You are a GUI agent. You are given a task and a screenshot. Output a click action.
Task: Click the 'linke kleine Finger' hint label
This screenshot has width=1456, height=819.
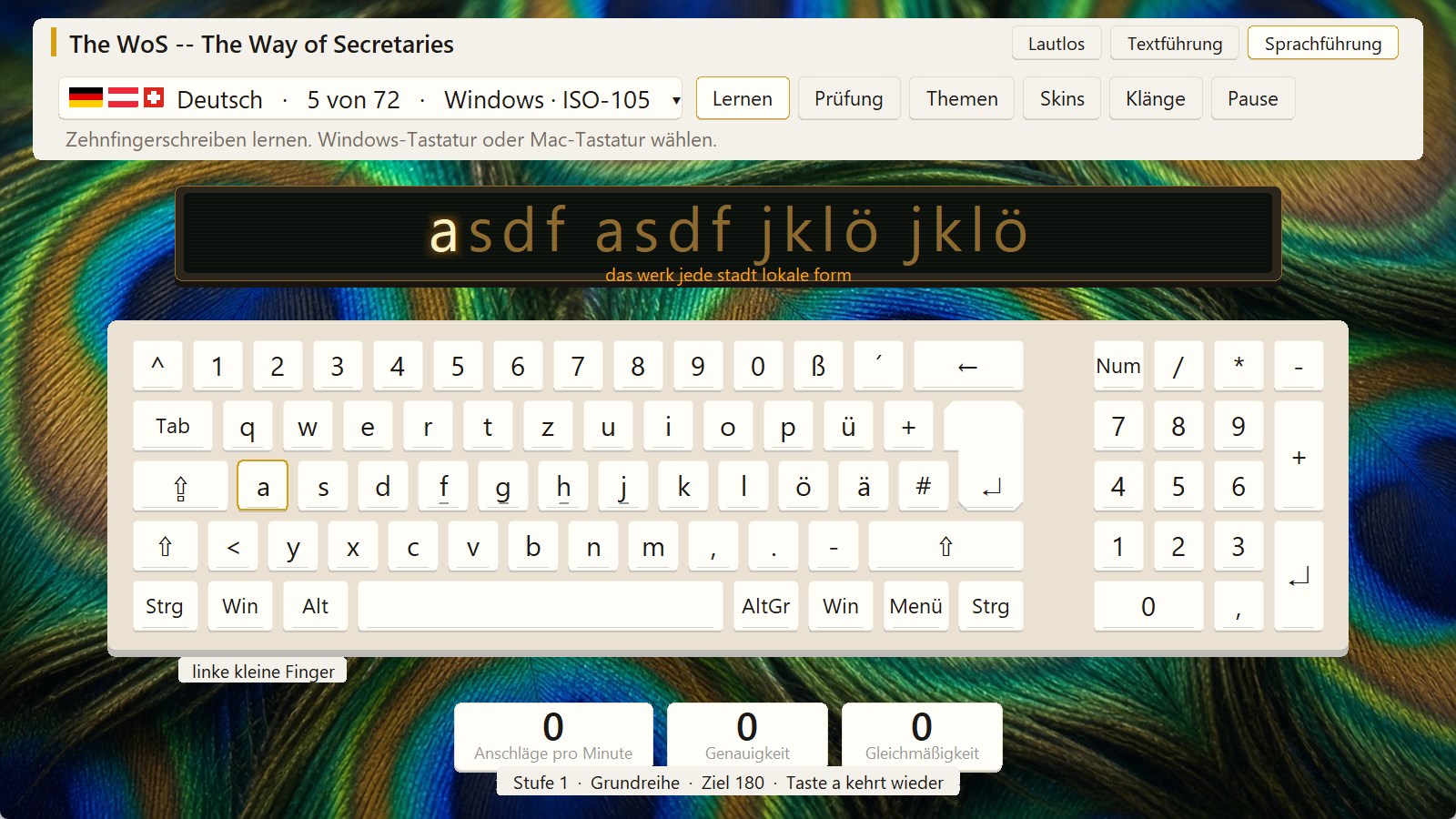[x=263, y=671]
